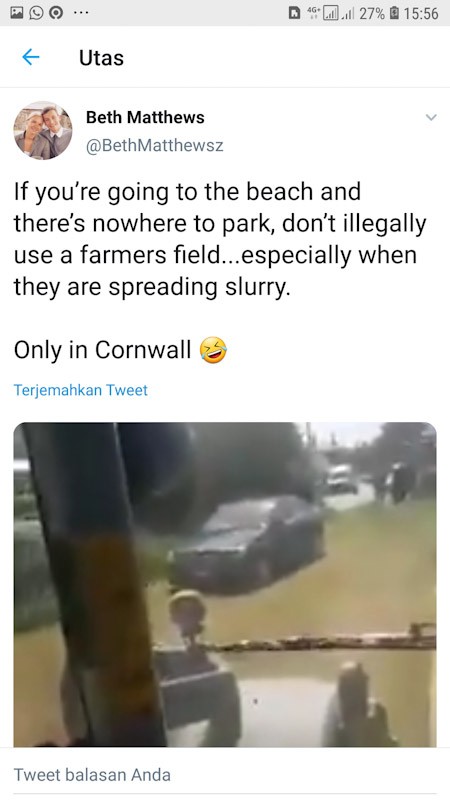450x800 pixels.
Task: Tap the Utas thread title
Action: 101,58
